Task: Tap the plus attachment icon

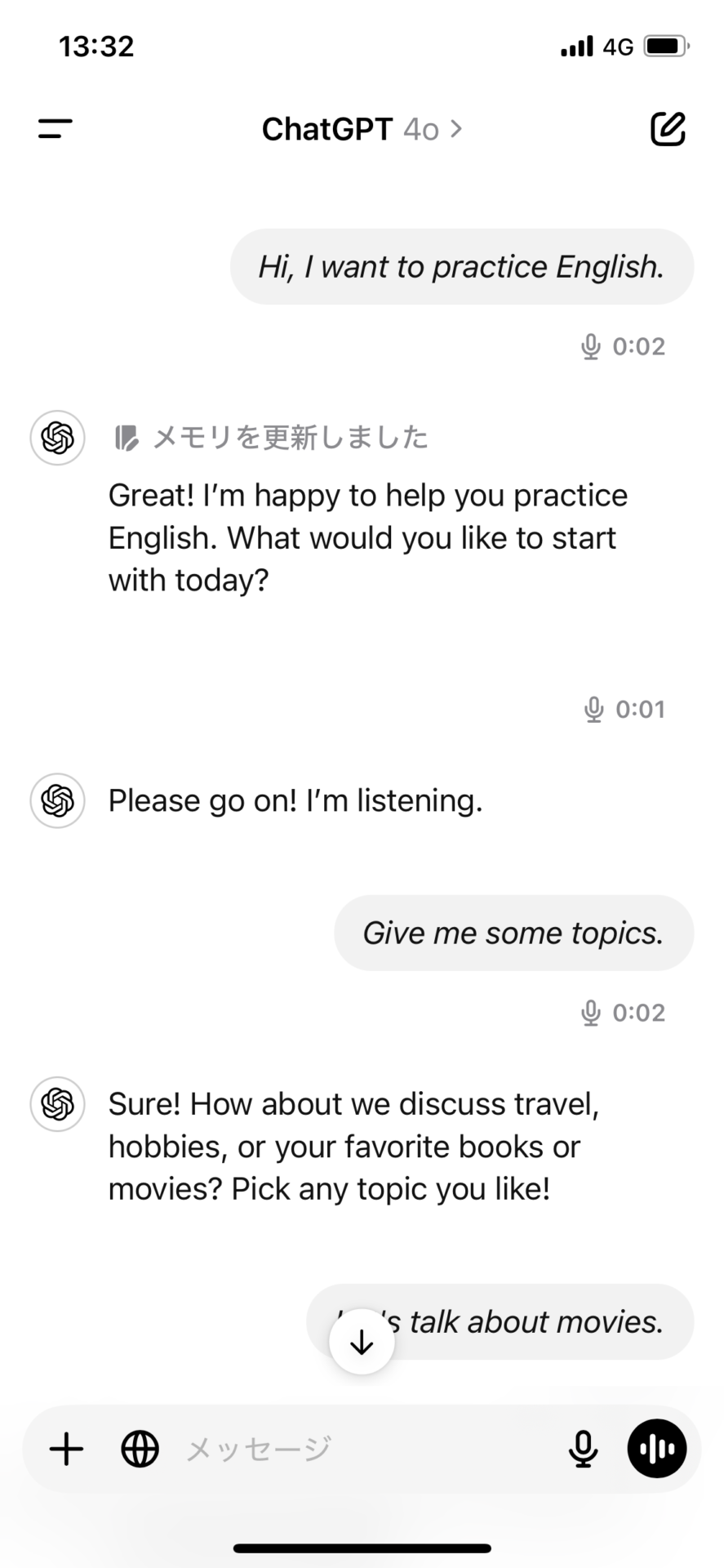Action: click(x=67, y=1450)
